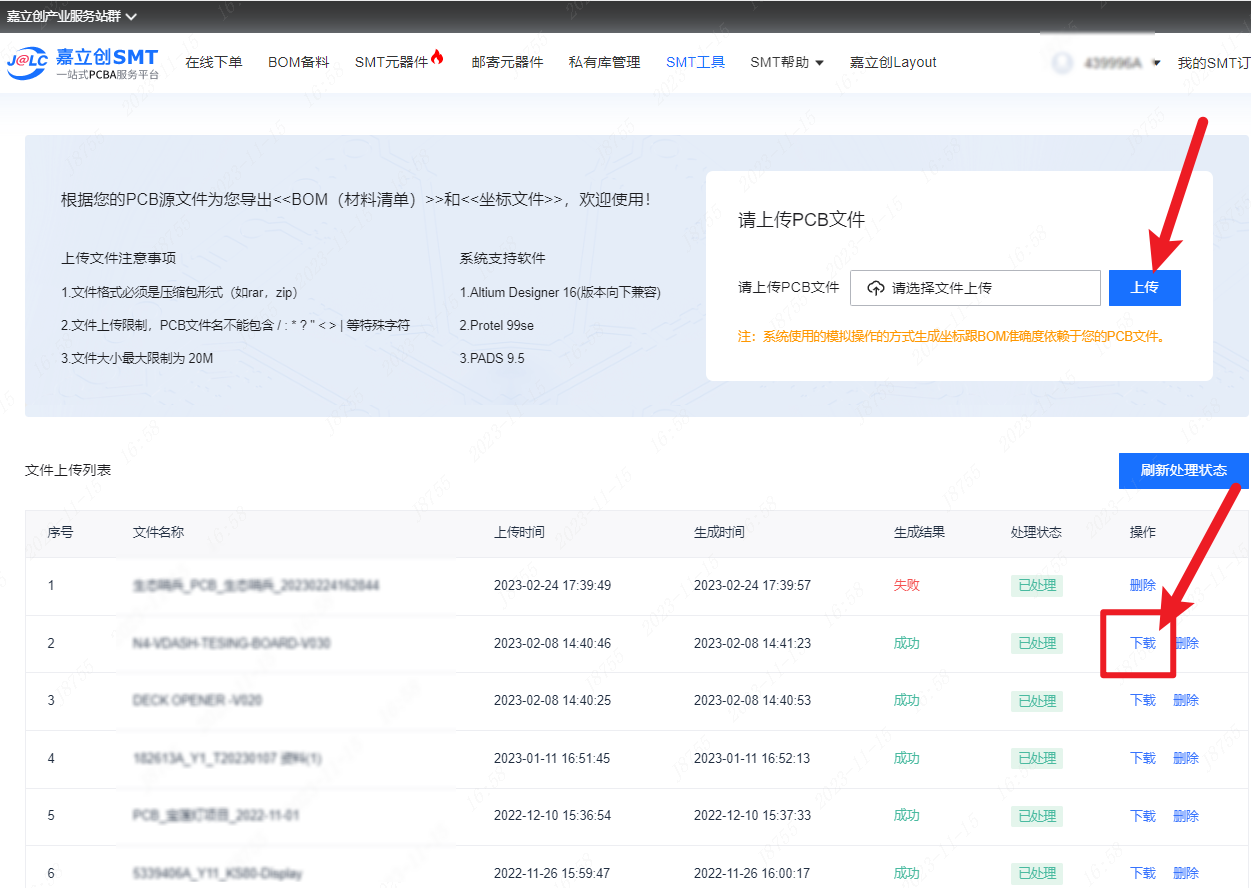Download the file in row 5

1142,816
